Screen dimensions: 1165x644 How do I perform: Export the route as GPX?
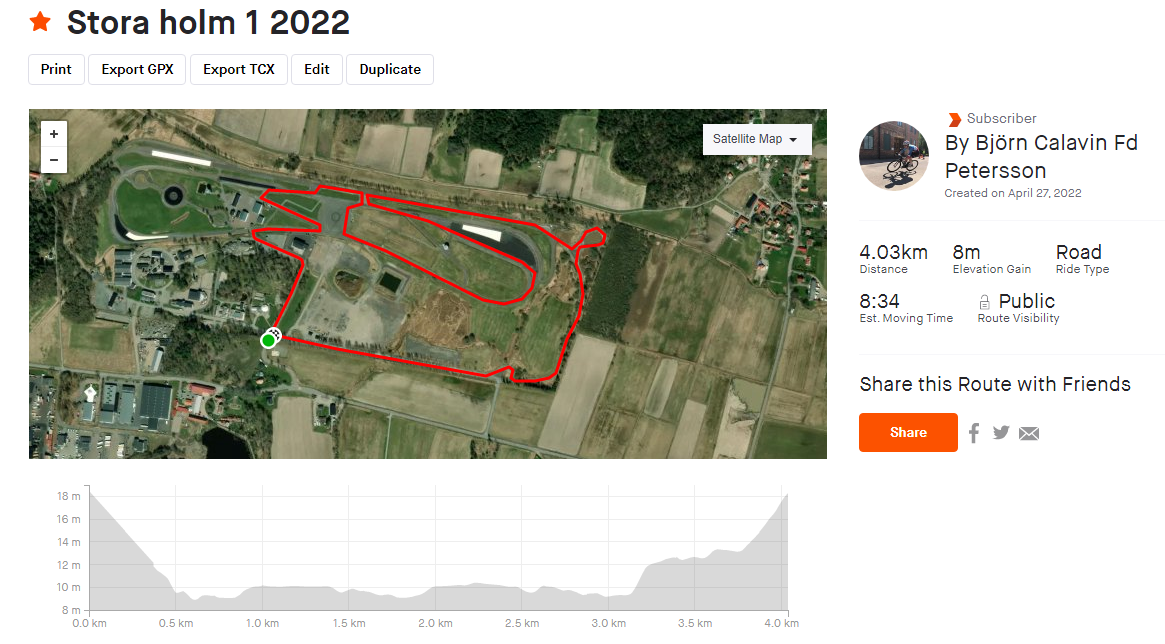coord(137,69)
